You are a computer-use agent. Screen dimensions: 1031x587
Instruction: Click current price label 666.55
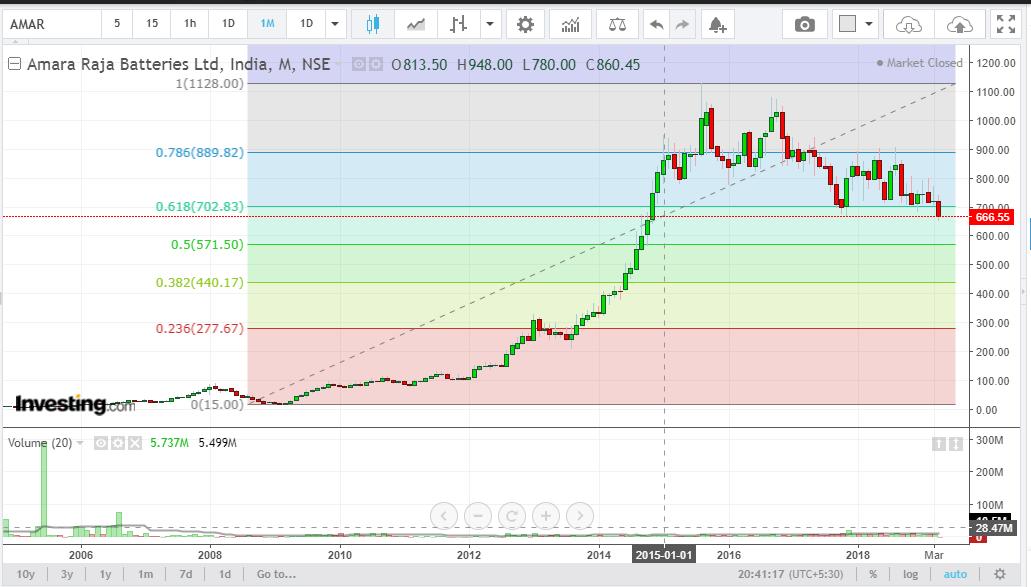[x=992, y=217]
